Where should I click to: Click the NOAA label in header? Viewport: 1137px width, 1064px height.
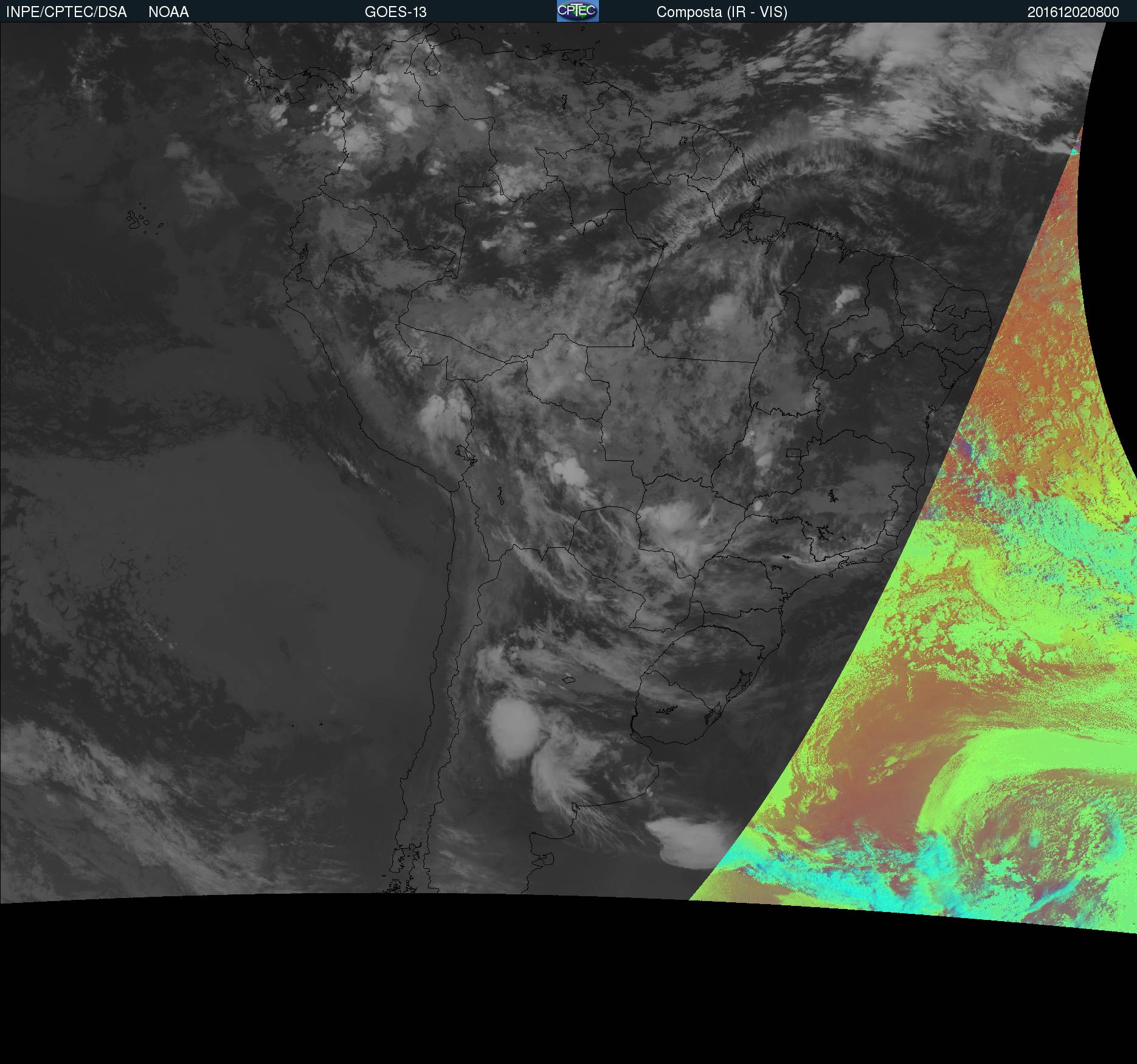[x=168, y=12]
